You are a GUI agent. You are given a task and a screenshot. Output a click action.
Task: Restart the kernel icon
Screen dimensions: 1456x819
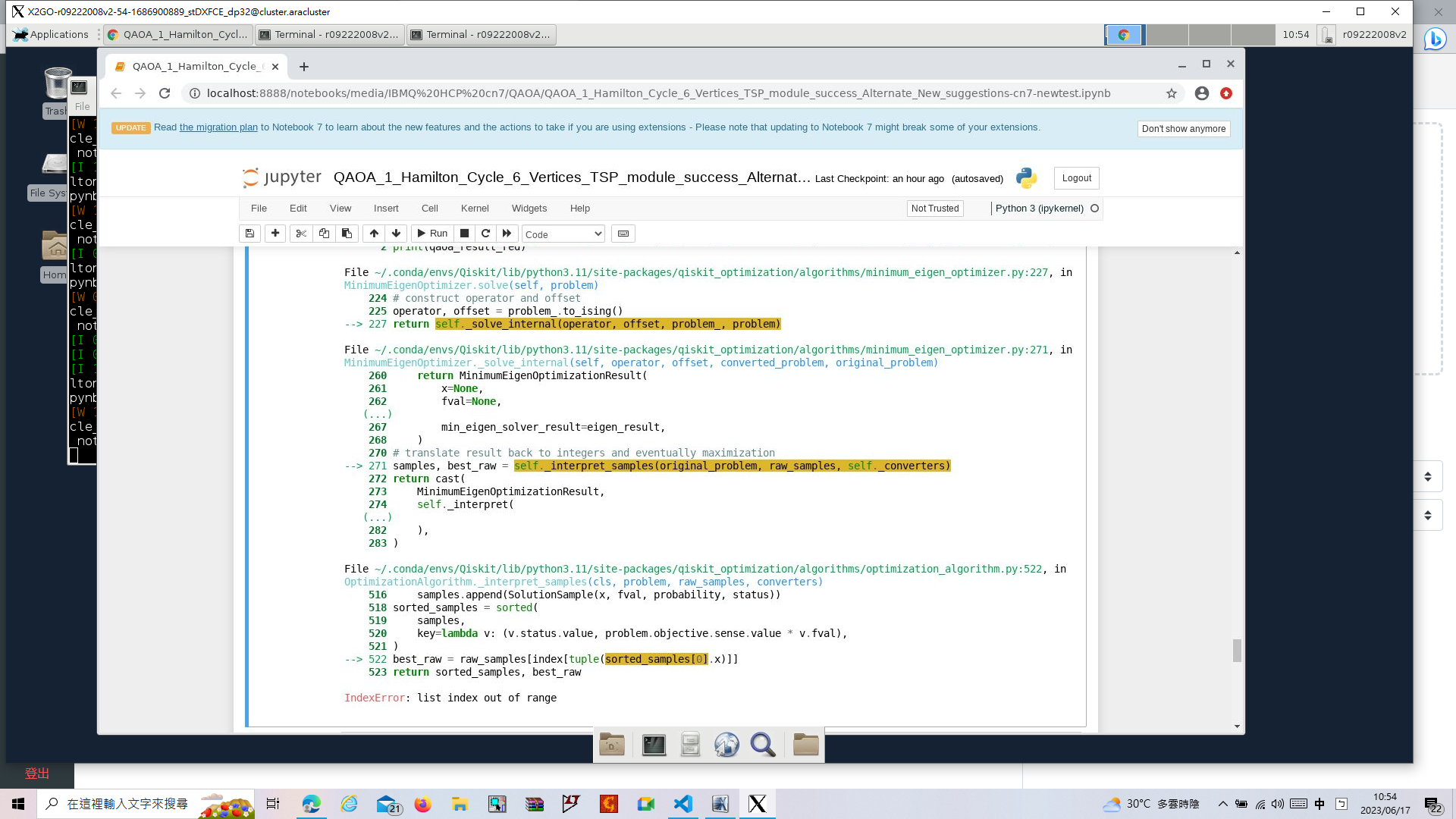486,234
